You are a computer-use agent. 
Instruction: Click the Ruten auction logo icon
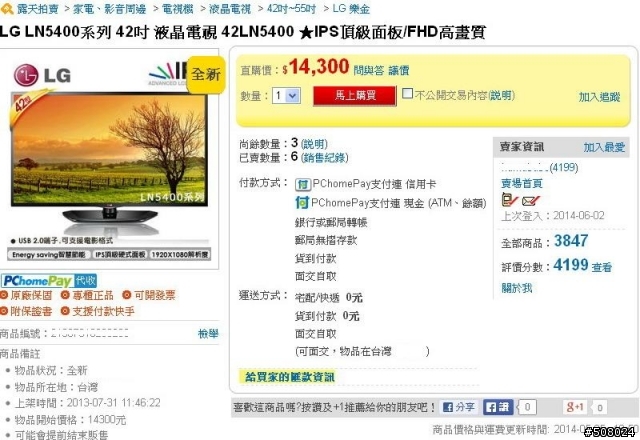click(x=7, y=9)
